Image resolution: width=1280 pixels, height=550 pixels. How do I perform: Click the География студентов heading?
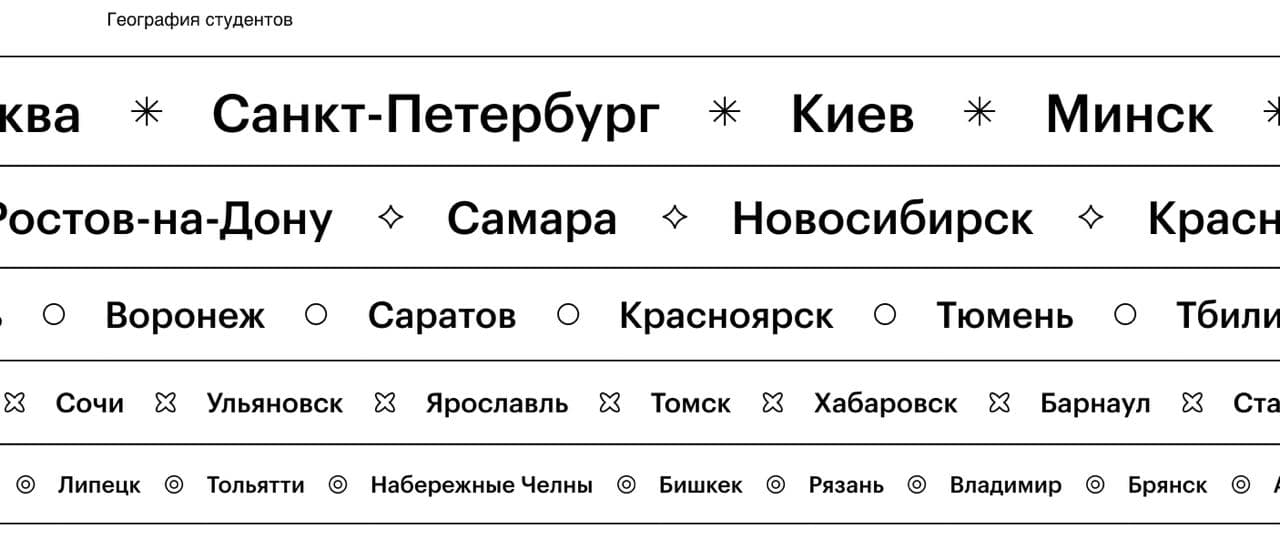pyautogui.click(x=200, y=20)
